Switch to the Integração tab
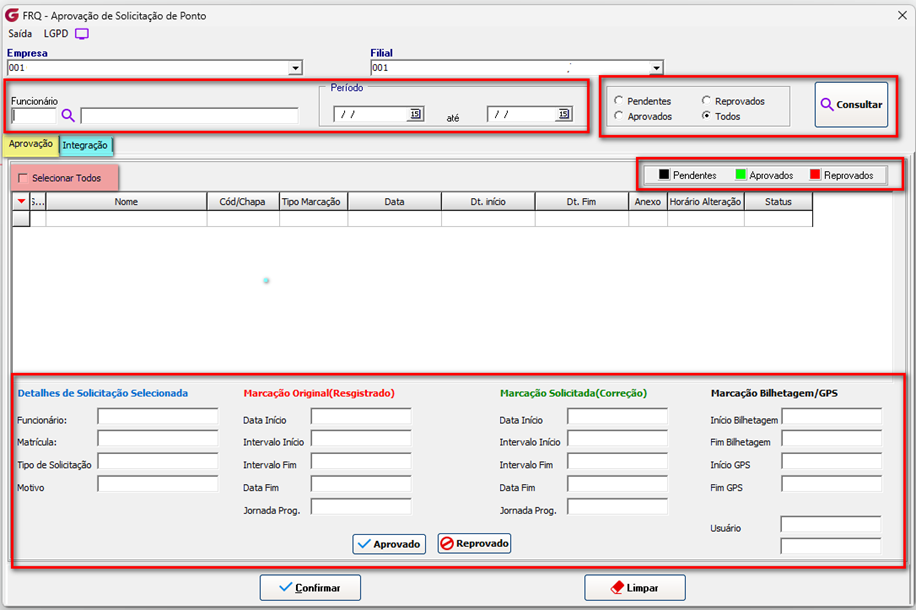The image size is (916, 610). point(85,145)
